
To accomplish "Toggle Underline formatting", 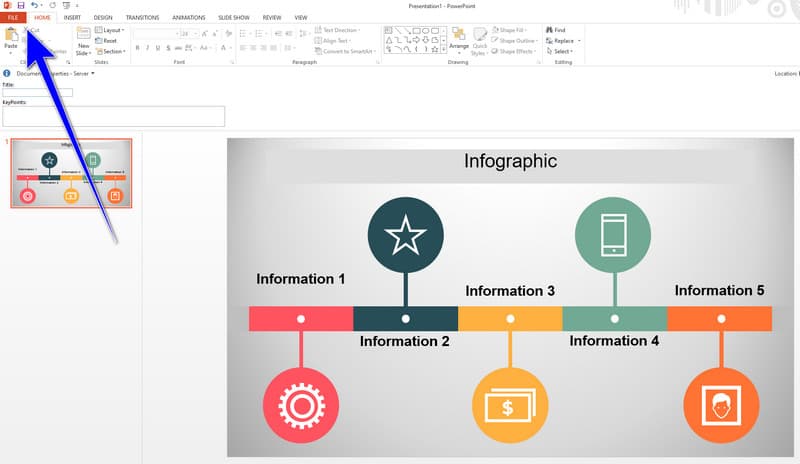I will 158,48.
